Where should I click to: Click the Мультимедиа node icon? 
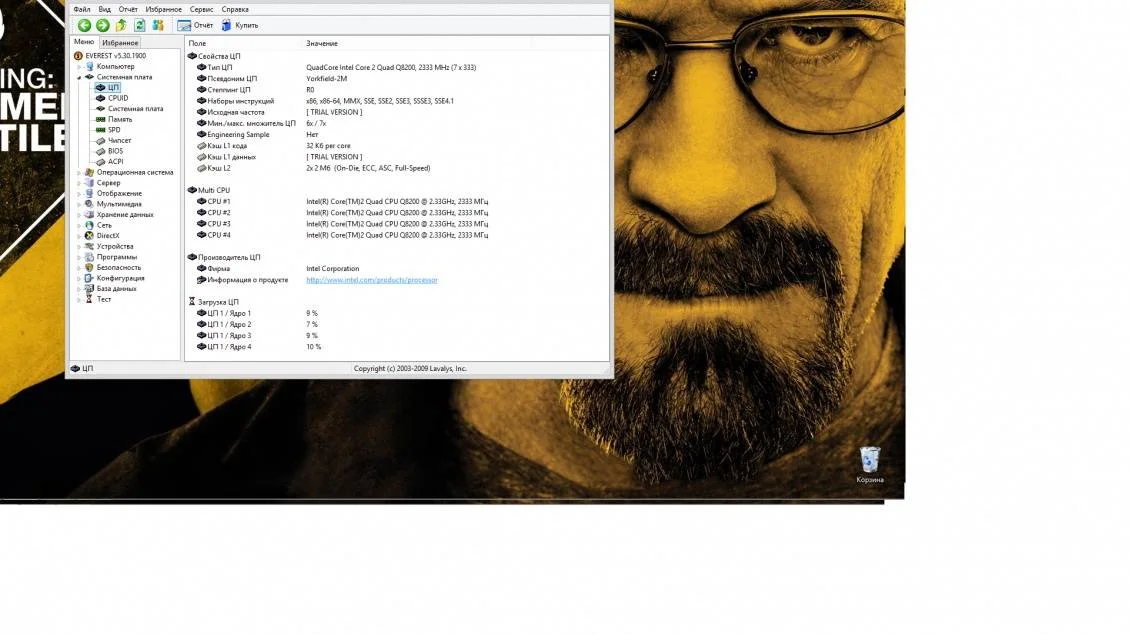pos(89,204)
